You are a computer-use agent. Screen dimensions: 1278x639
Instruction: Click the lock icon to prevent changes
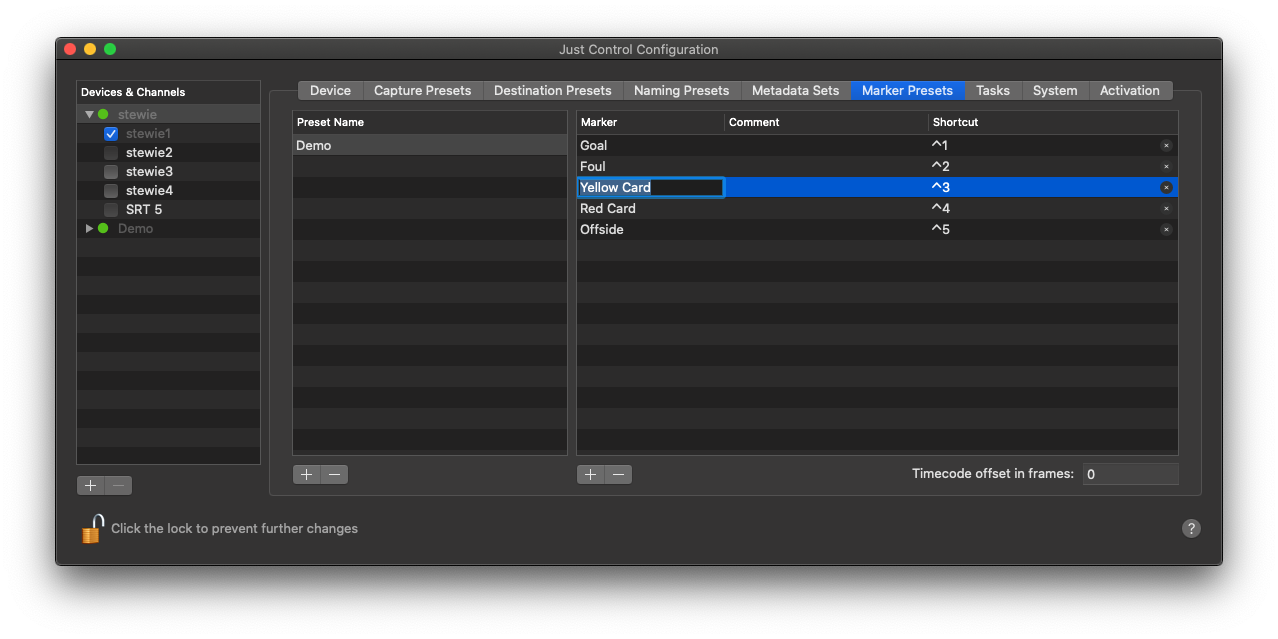point(92,528)
